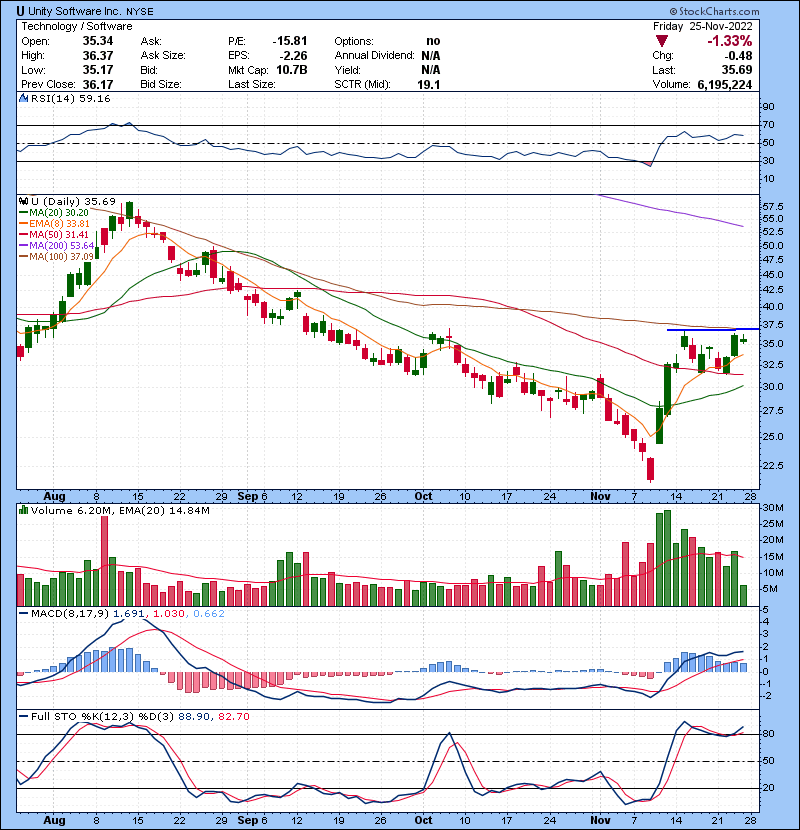Click the MA(200) 53.64 legend entry

point(57,246)
